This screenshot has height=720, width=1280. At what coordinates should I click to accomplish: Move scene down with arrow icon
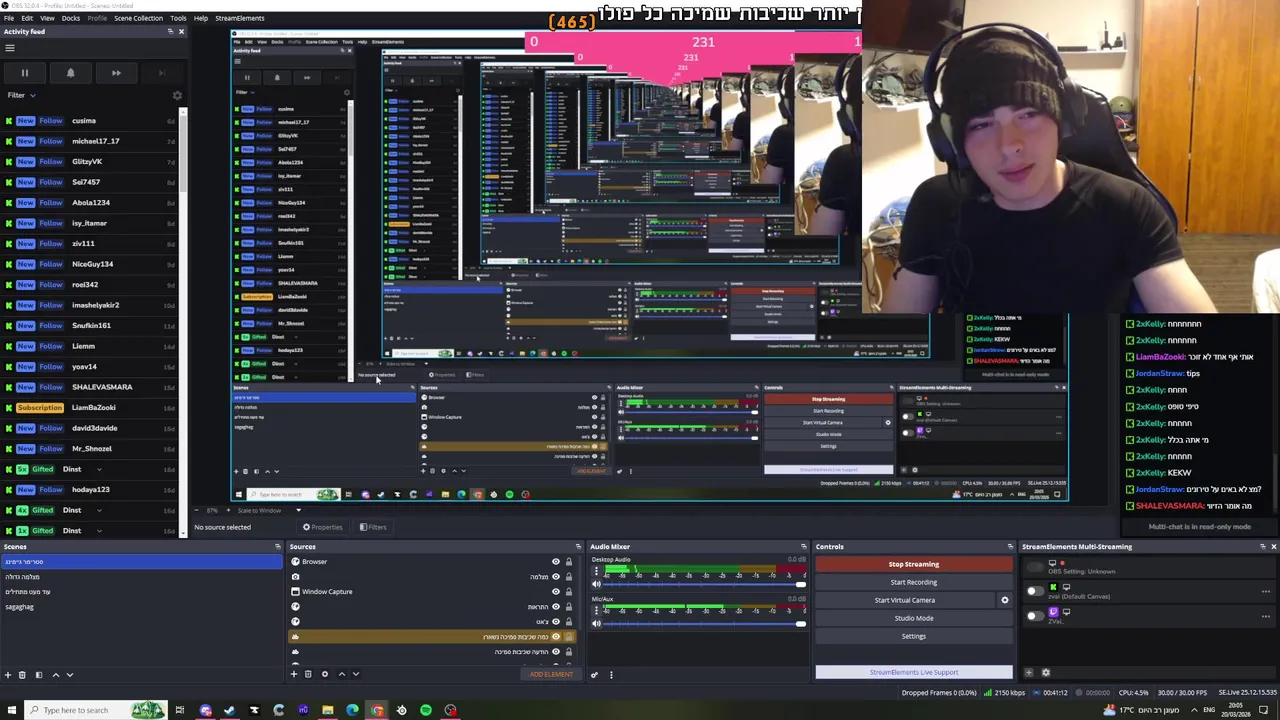[70, 675]
